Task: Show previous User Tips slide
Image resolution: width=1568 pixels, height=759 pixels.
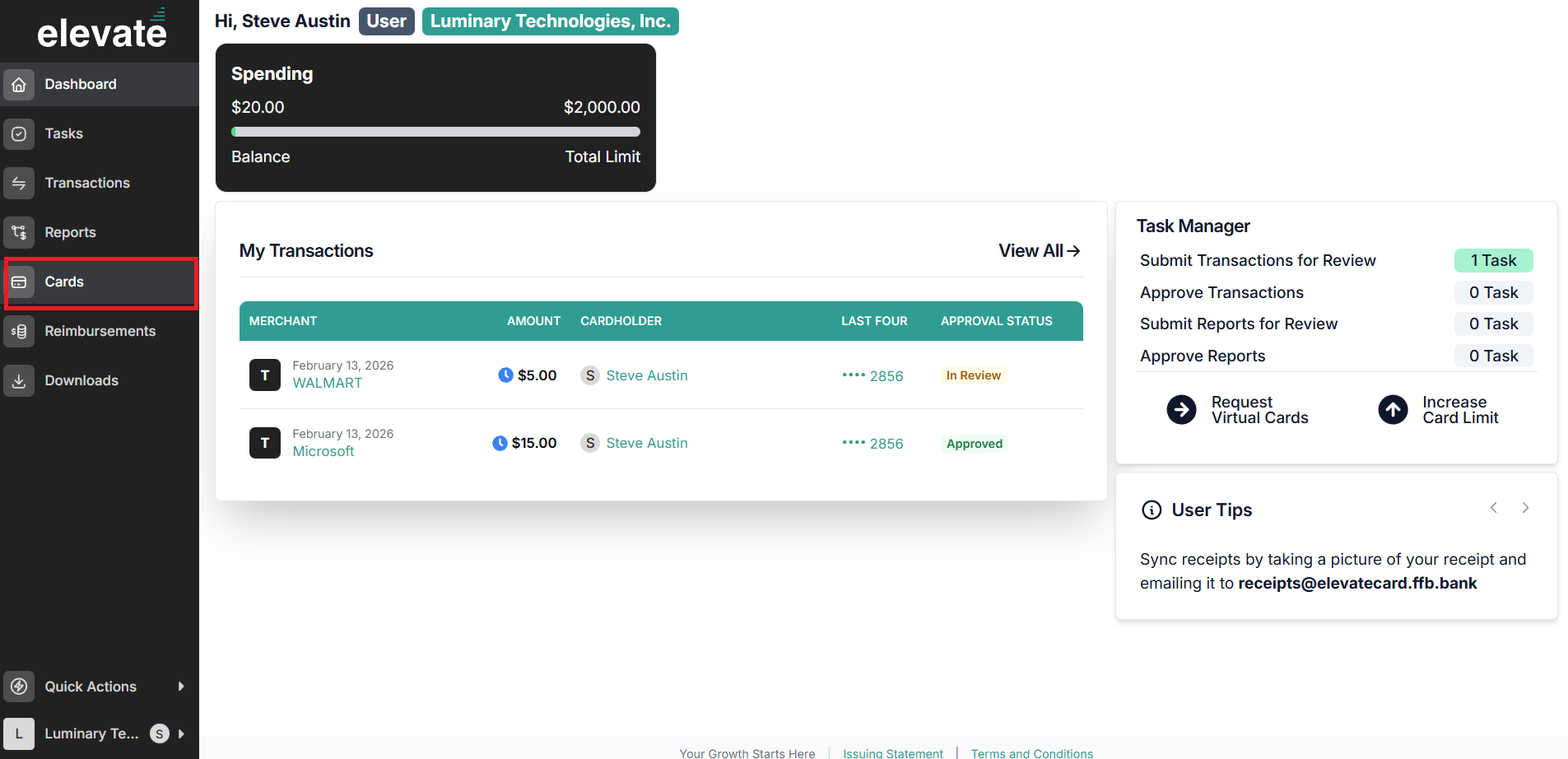Action: point(1493,508)
